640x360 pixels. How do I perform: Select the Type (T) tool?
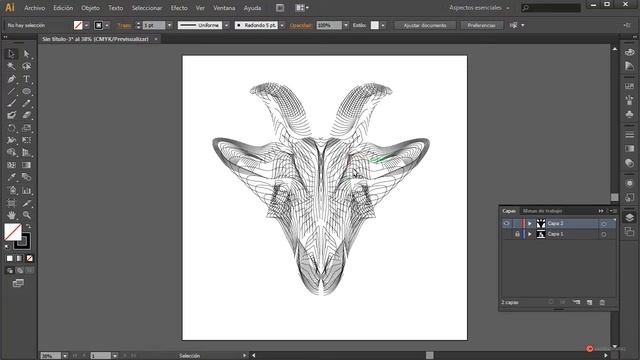pos(27,79)
